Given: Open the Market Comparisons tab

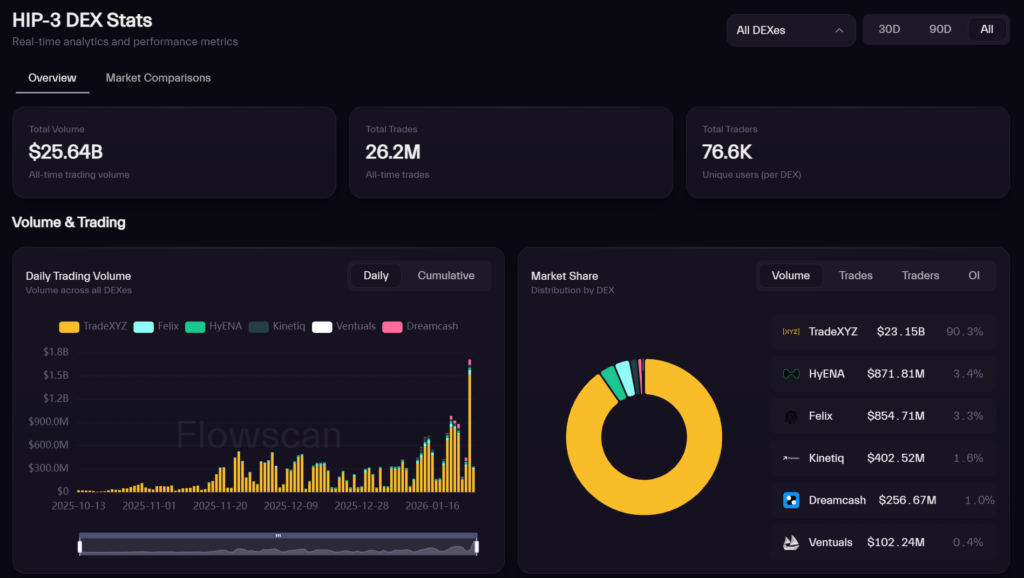Looking at the screenshot, I should pyautogui.click(x=158, y=78).
